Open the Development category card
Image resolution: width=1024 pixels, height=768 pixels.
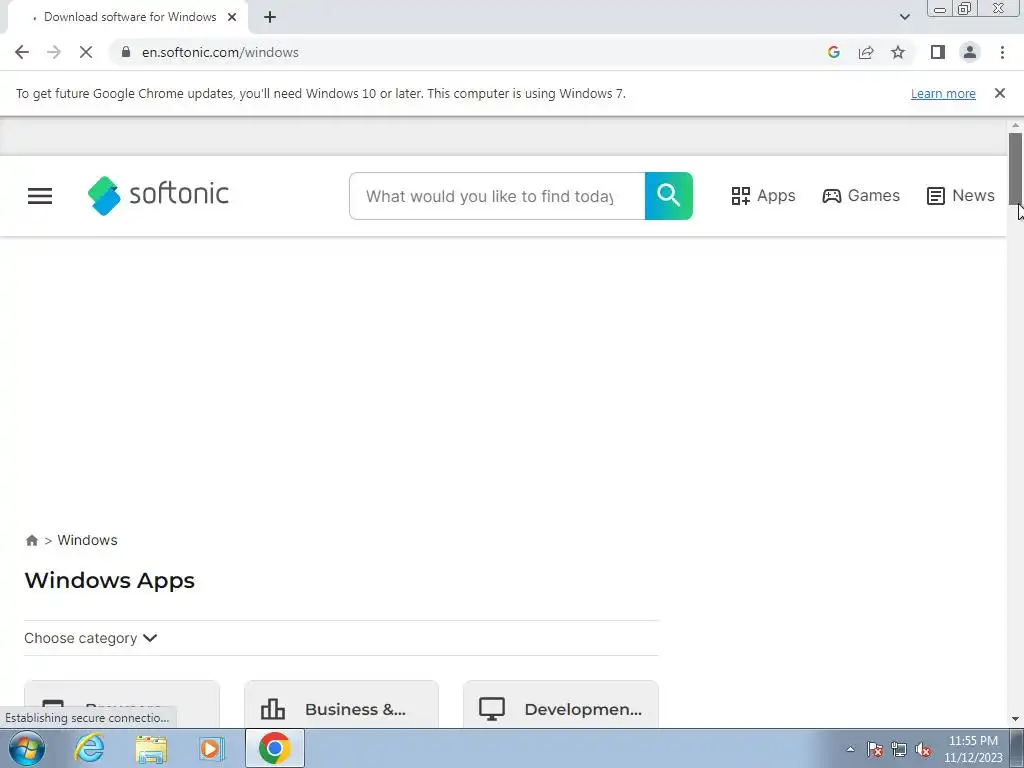click(560, 704)
